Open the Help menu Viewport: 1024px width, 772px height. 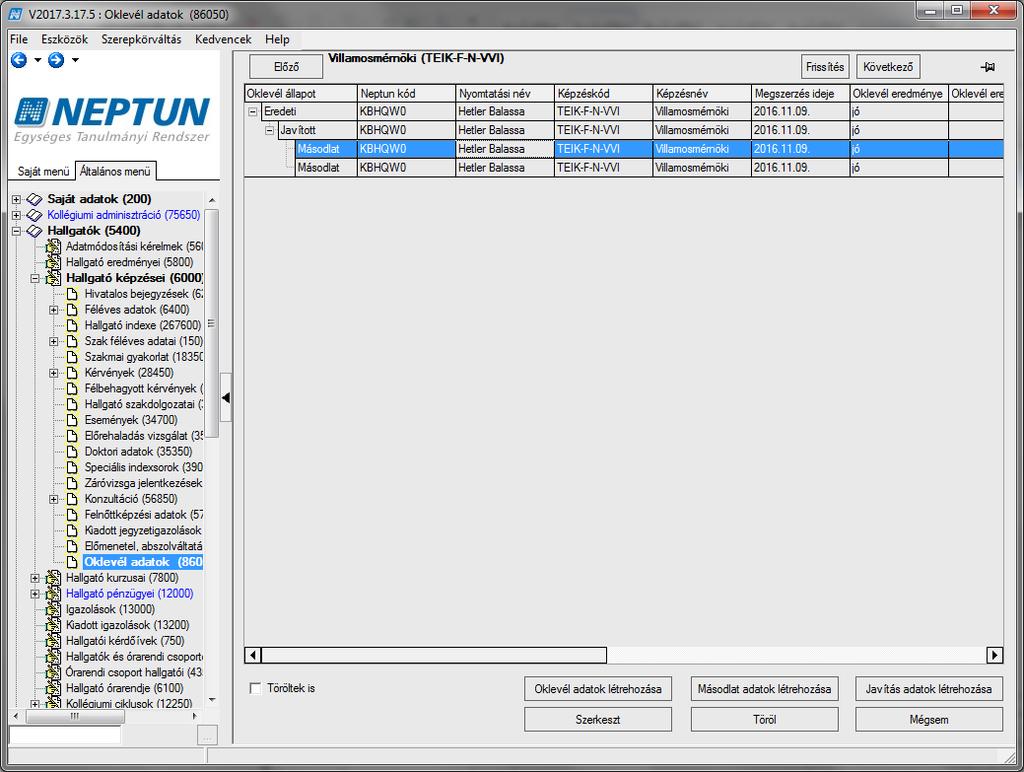pyautogui.click(x=277, y=39)
